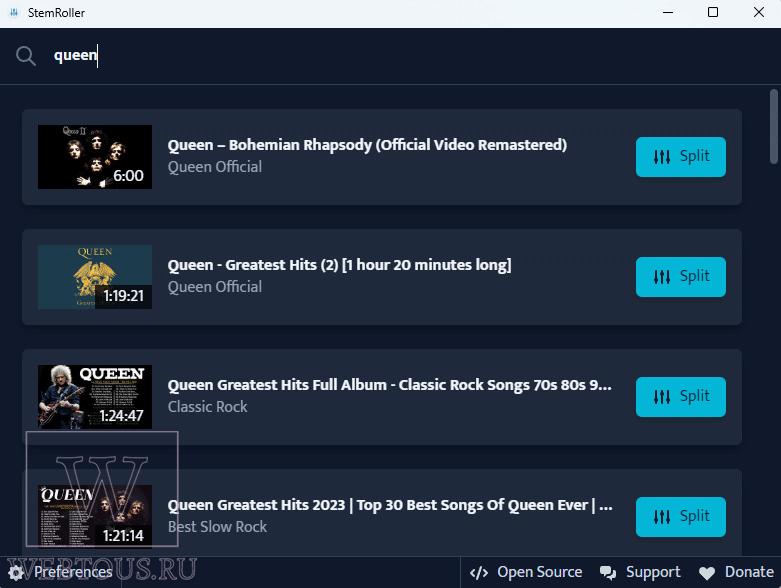Click title 'Queen Greatest Hits Full Album - Classic Rock Songs'
781x588 pixels.
[389, 385]
